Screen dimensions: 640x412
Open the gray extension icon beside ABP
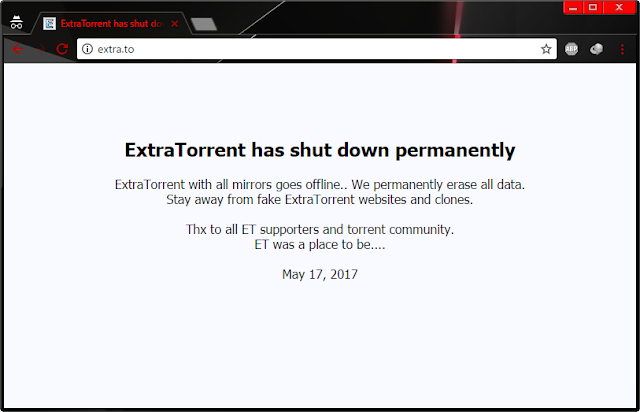point(596,49)
